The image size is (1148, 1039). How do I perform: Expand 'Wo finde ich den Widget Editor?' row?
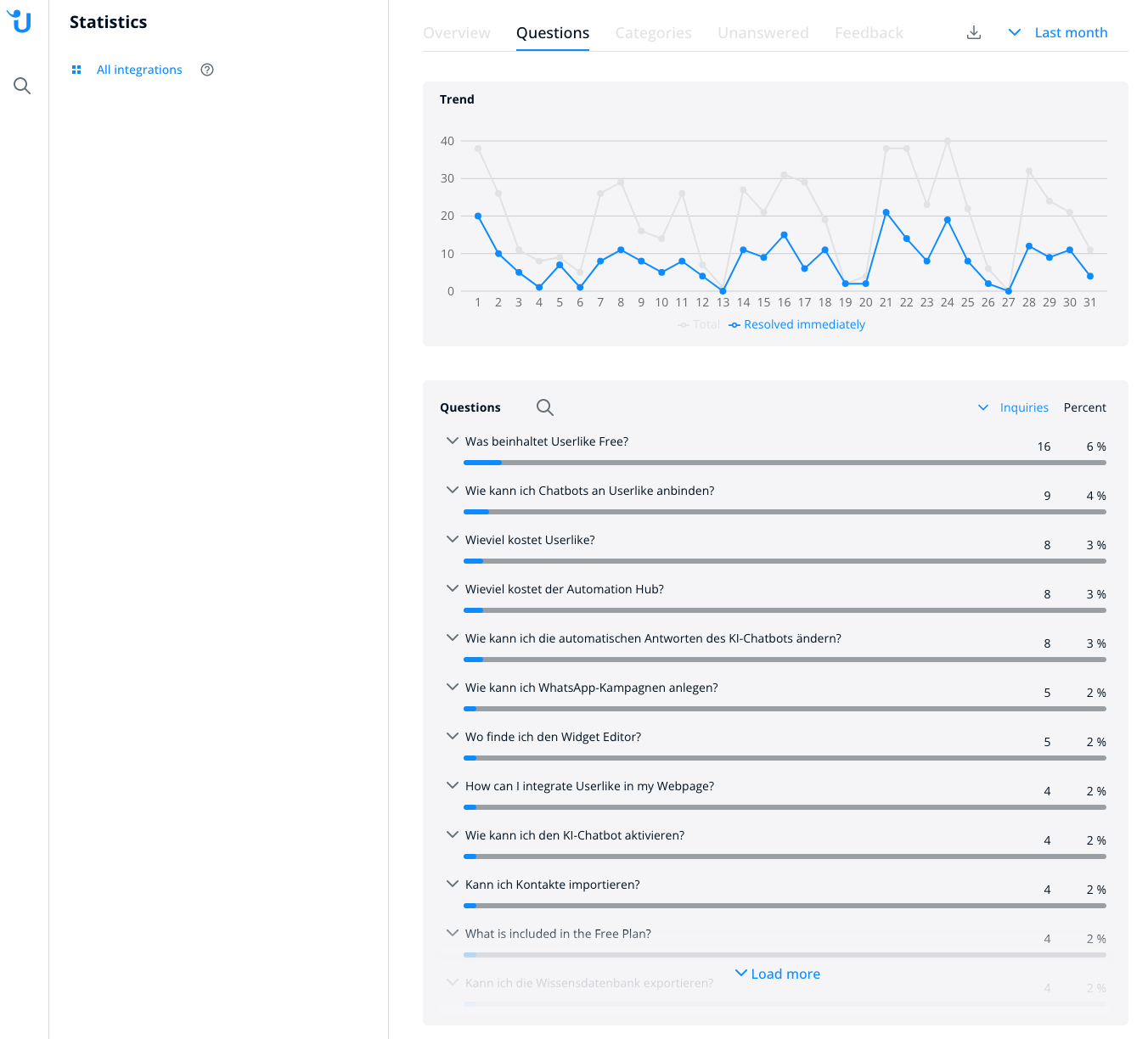coord(453,737)
